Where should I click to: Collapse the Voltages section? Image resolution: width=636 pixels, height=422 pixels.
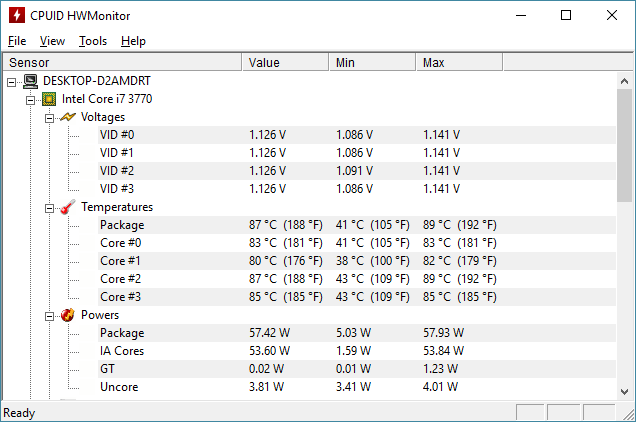[49, 118]
